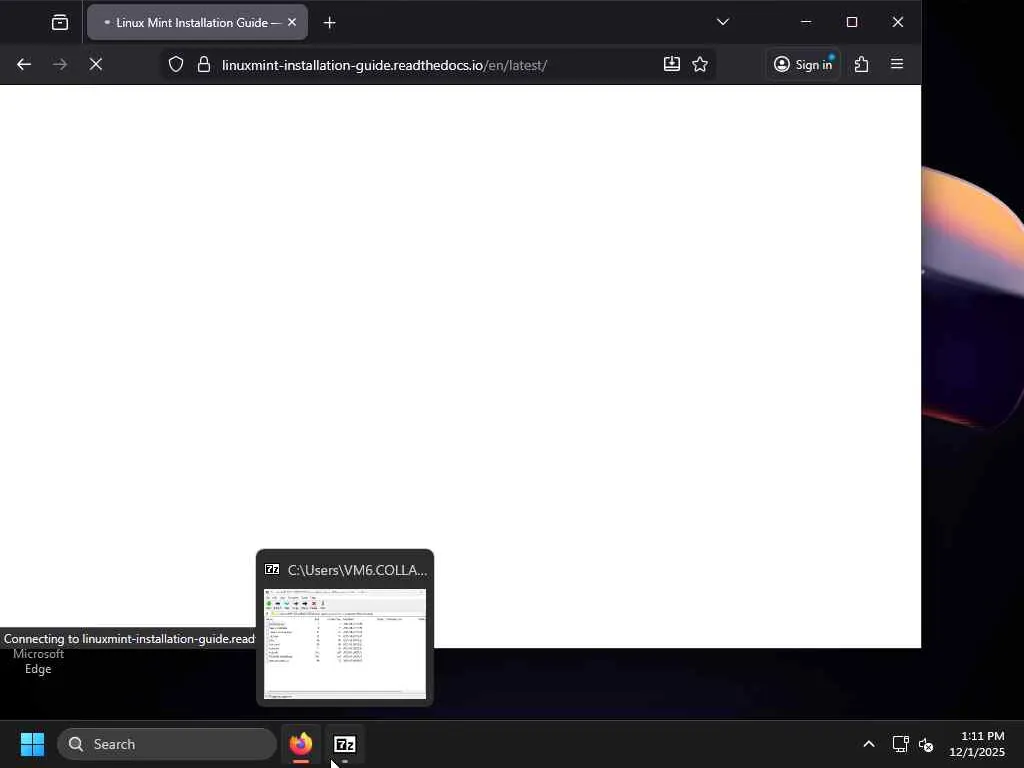Open muted volume tray icon
Viewport: 1024px width, 768px height.
926,744
